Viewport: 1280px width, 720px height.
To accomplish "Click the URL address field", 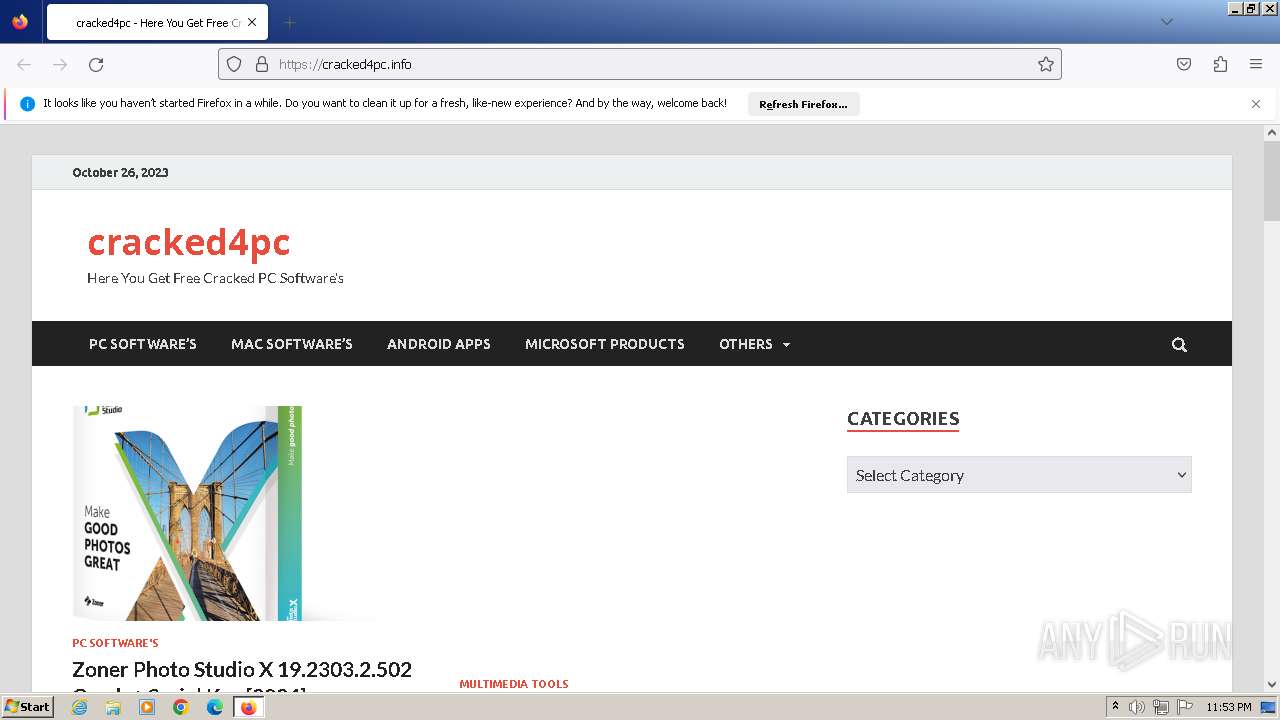I will click(x=640, y=64).
